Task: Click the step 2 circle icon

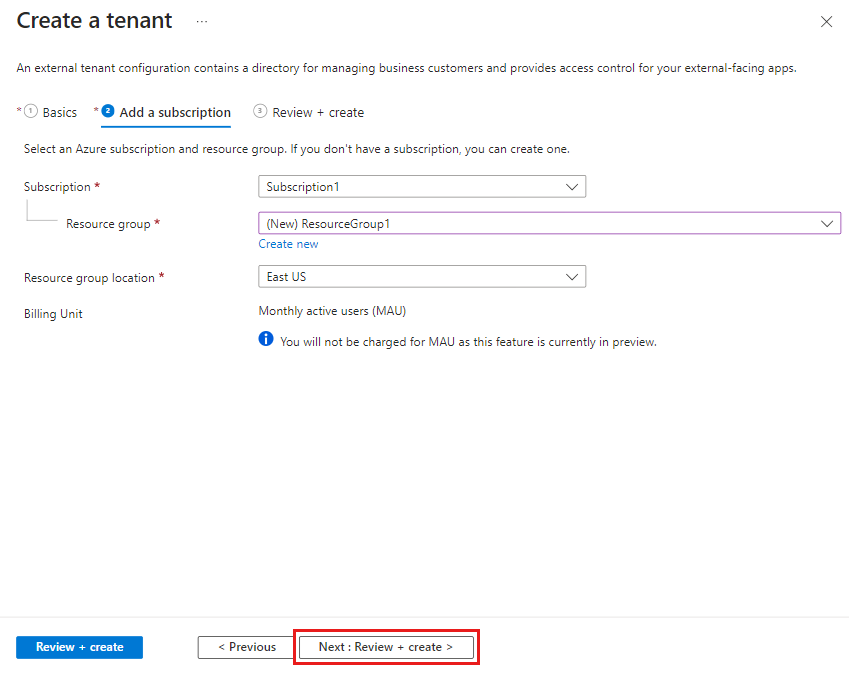Action: click(x=108, y=111)
